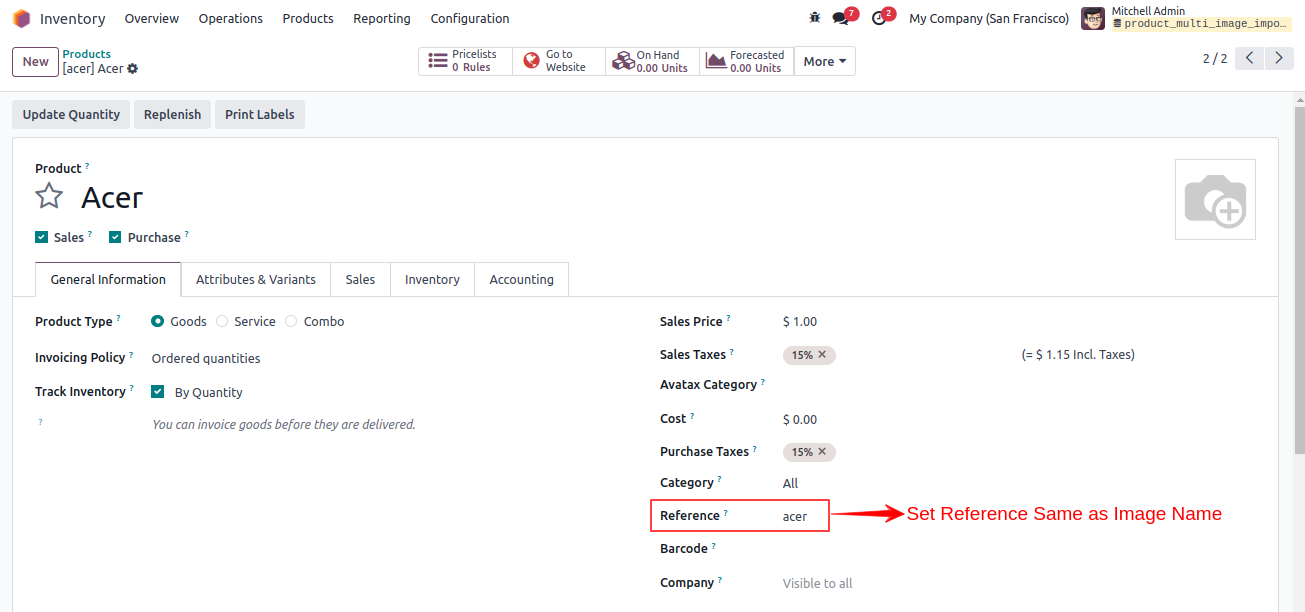Open the Configuration menu
The image size is (1305, 612).
470,18
